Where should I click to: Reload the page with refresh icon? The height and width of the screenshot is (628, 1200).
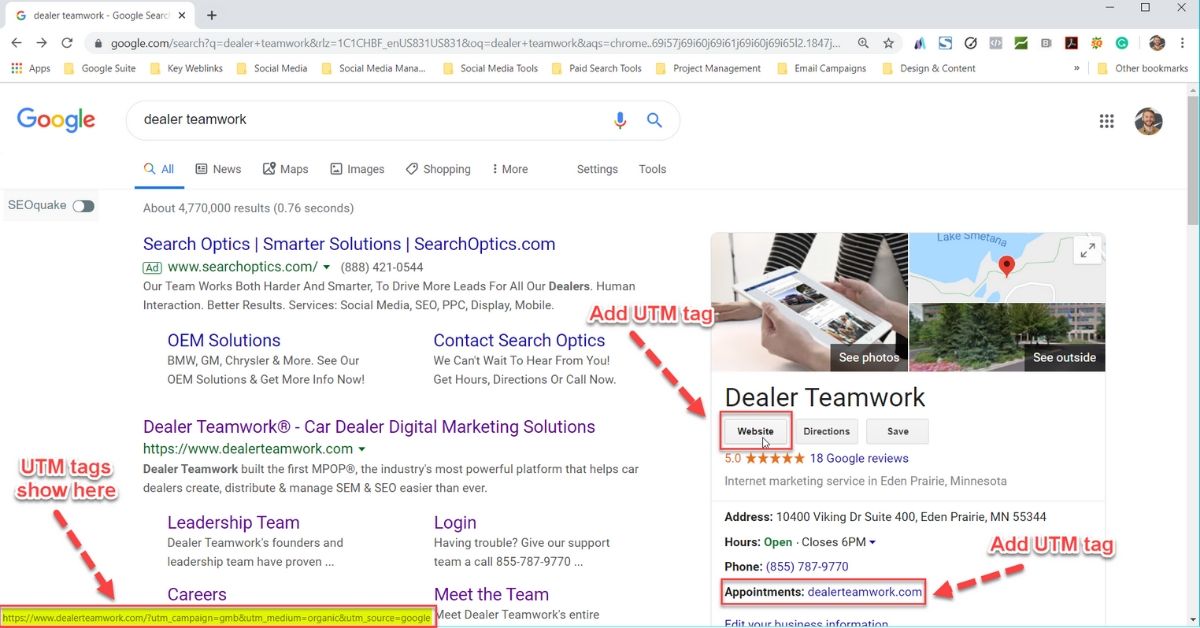[x=67, y=44]
